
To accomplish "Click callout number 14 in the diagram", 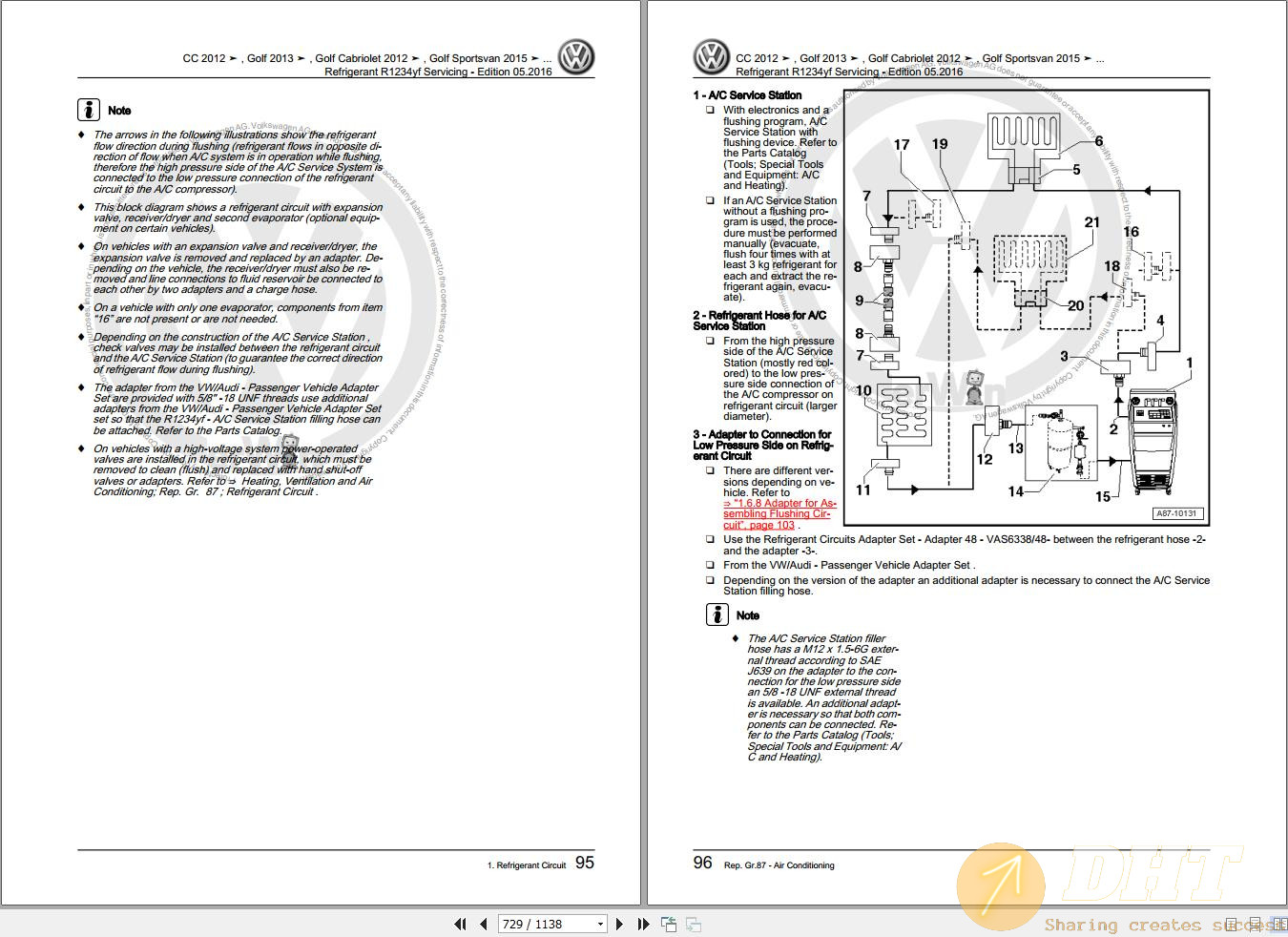I will coord(1015,491).
